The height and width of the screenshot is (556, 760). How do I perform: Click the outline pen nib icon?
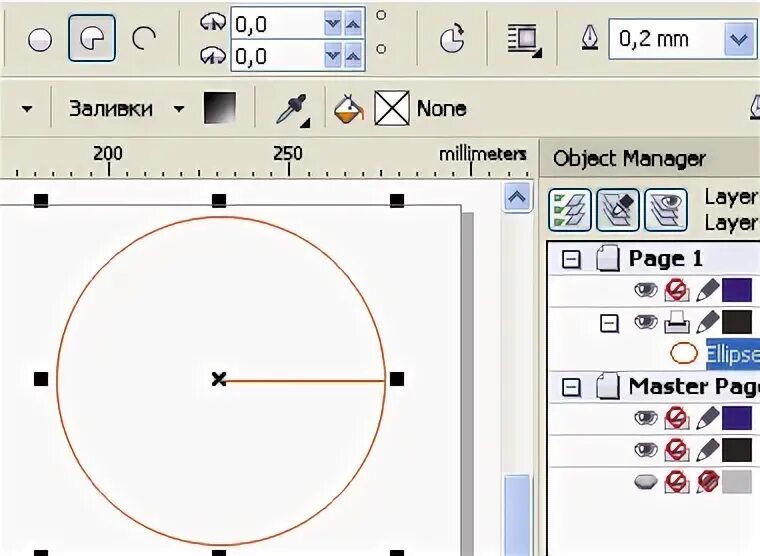click(x=590, y=39)
